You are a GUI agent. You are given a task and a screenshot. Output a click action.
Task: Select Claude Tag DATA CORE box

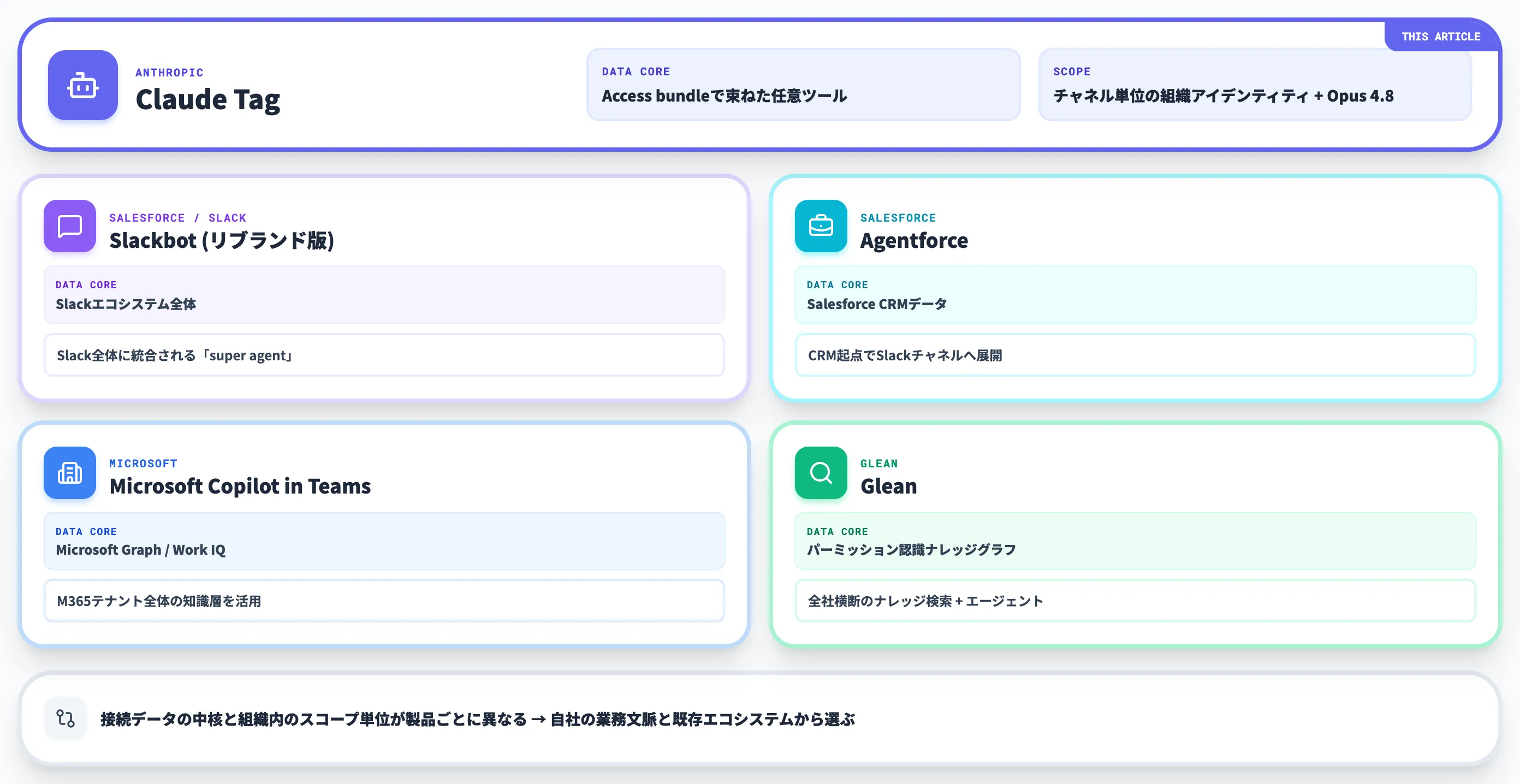[x=803, y=85]
